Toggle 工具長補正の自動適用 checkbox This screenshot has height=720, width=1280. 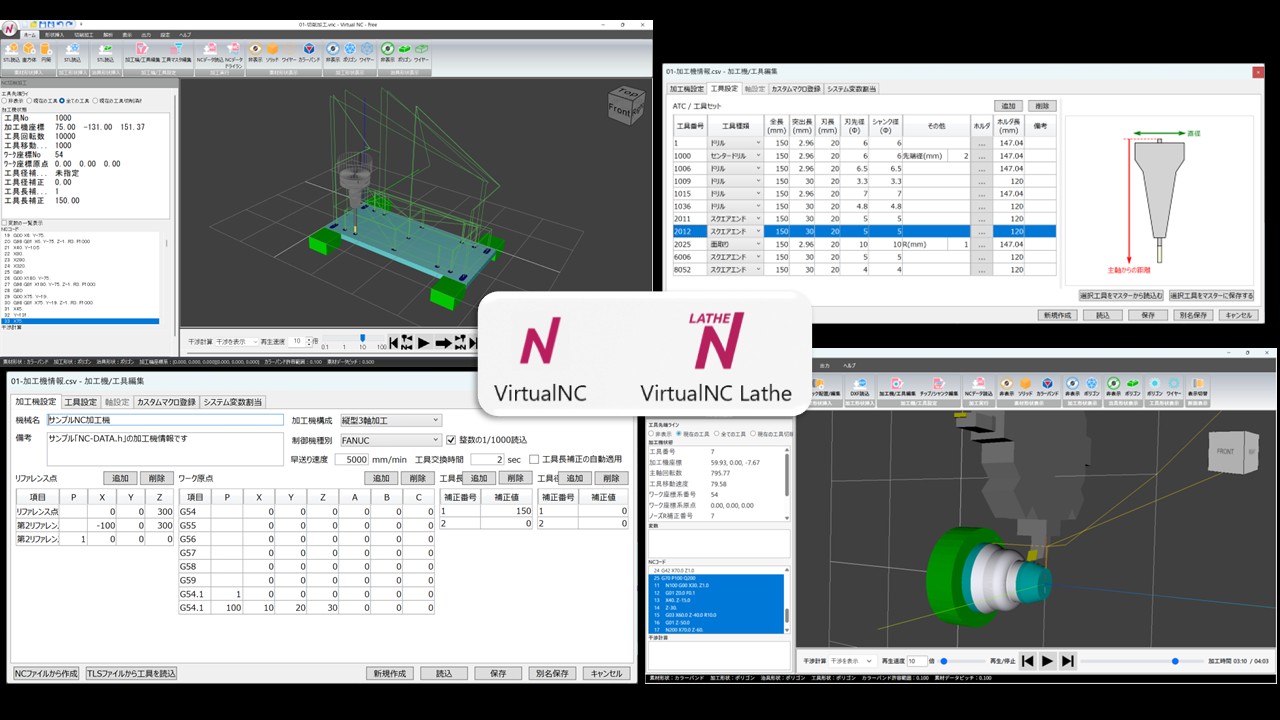click(533, 459)
